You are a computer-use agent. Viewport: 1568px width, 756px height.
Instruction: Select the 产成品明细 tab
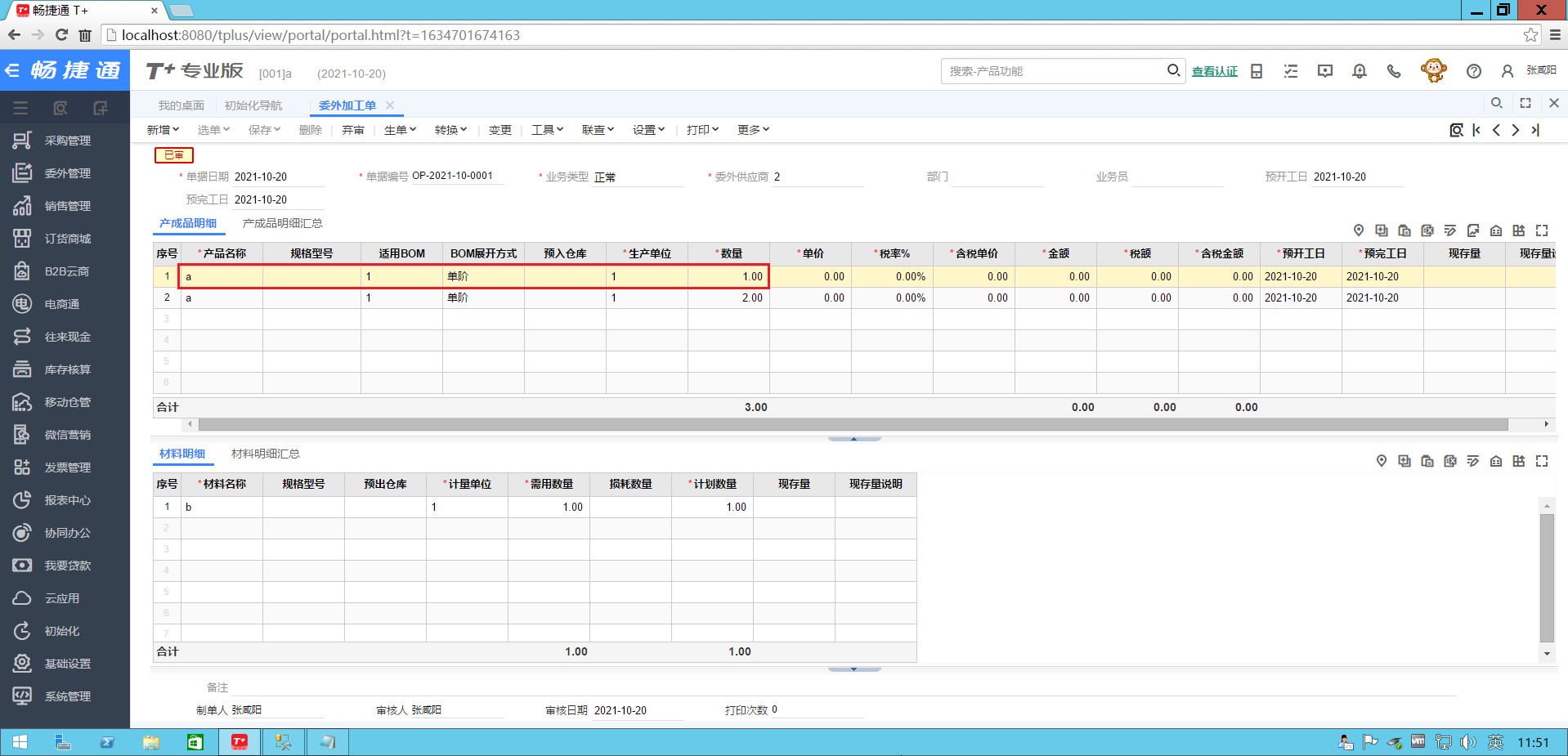(188, 223)
